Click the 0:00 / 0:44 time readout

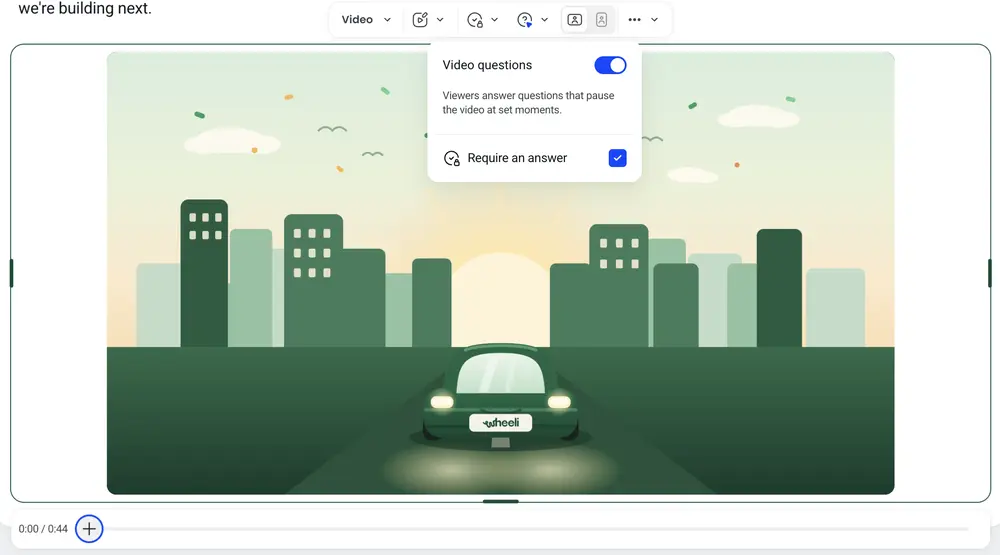pyautogui.click(x=43, y=529)
